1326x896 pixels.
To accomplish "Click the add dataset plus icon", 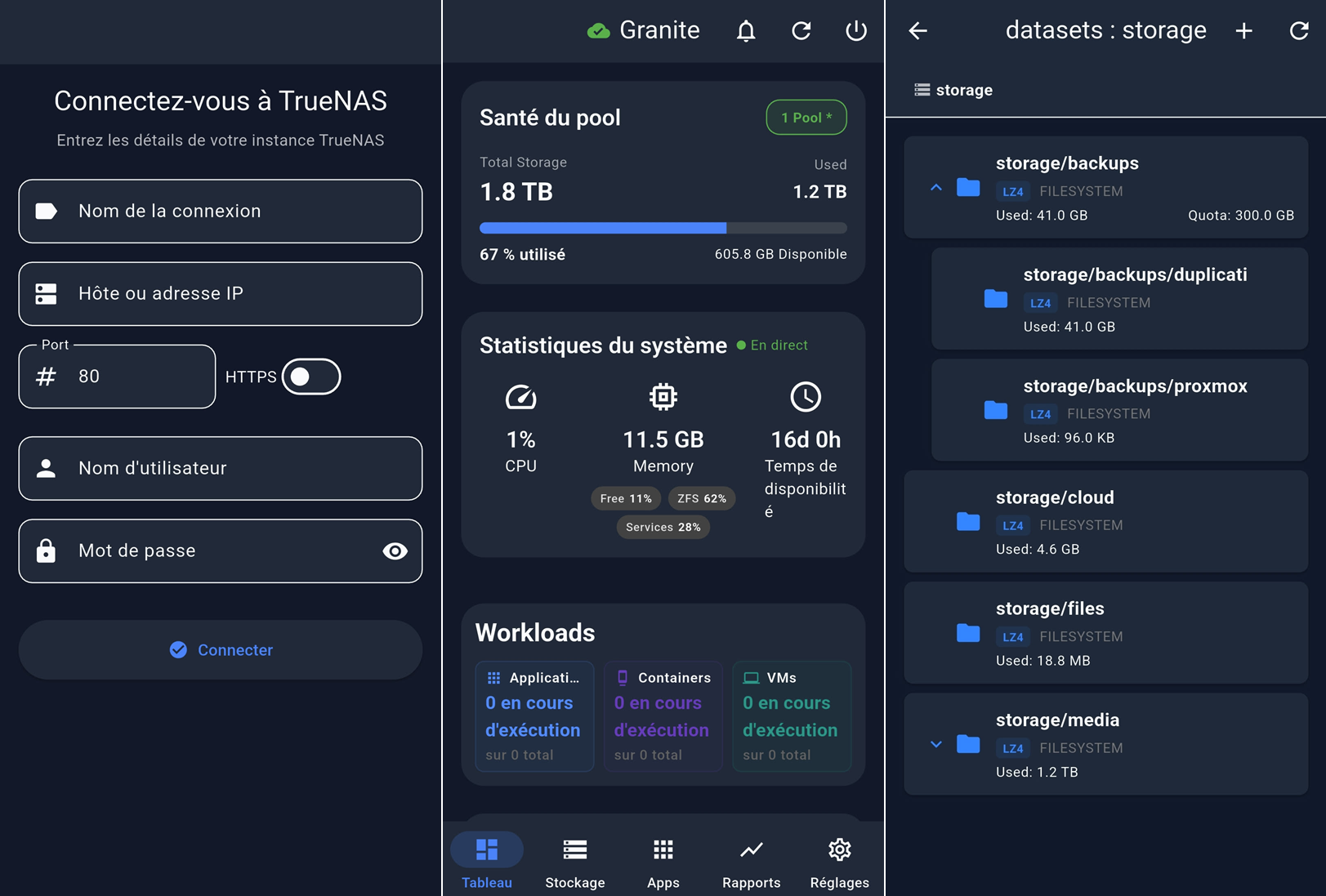I will click(x=1243, y=30).
